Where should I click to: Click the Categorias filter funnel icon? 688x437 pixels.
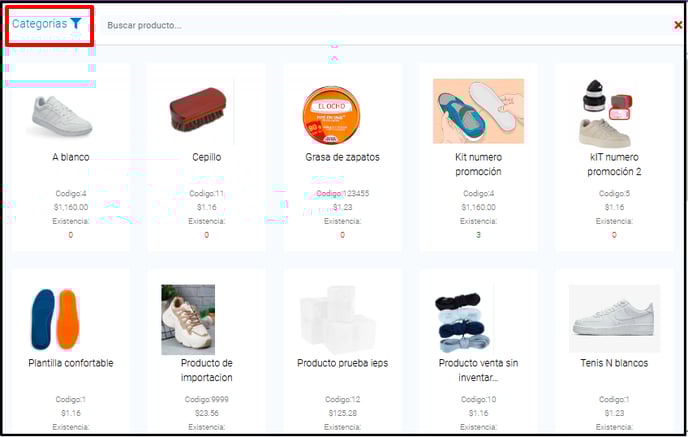tap(76, 23)
